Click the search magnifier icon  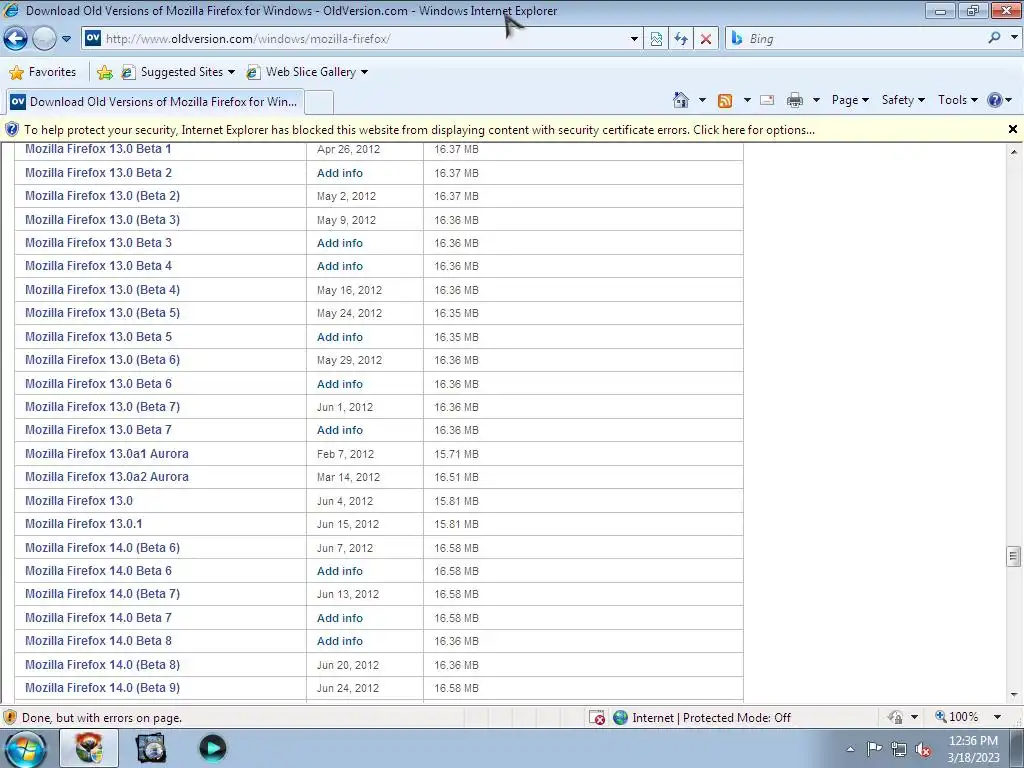(x=994, y=38)
